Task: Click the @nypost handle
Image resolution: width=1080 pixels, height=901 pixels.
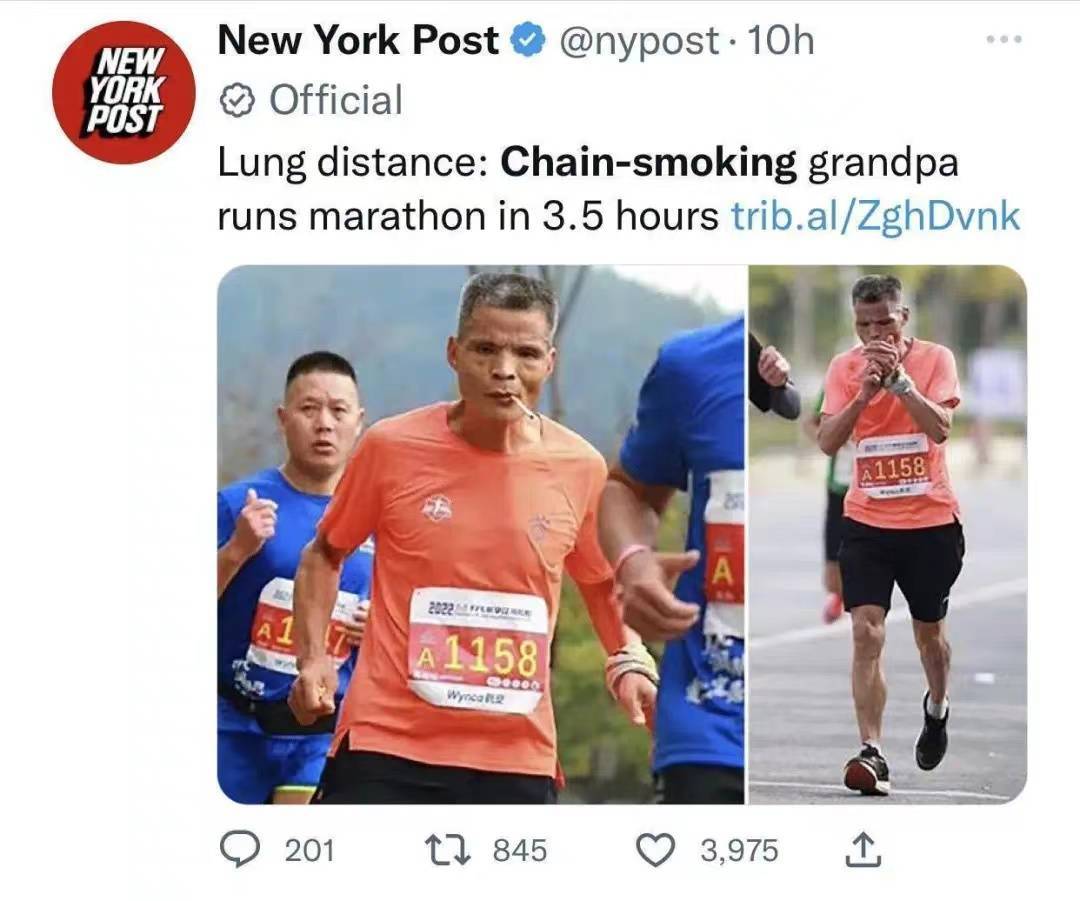Action: click(x=638, y=41)
